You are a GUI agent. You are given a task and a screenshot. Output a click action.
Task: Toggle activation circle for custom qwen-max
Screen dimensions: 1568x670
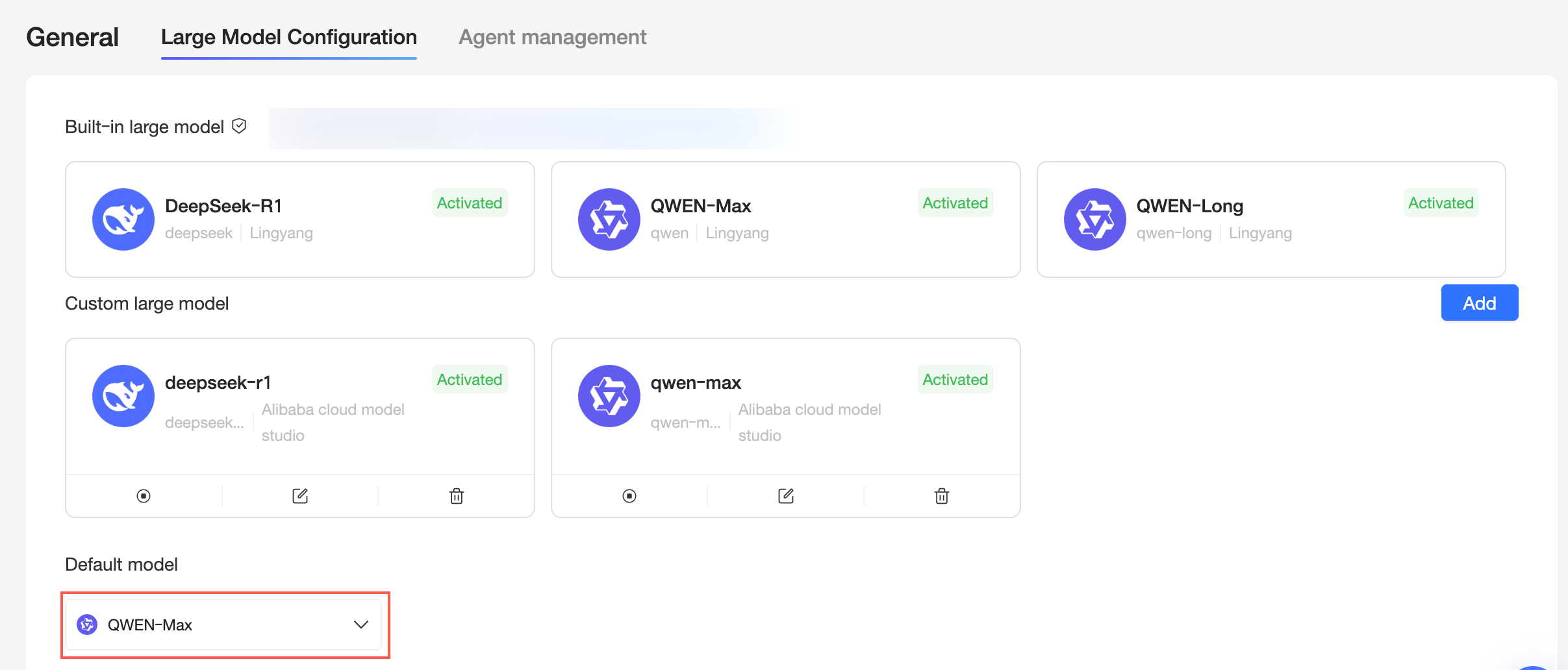(629, 496)
